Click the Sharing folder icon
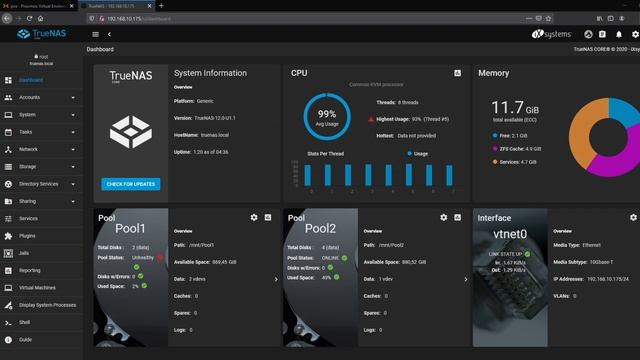Screen dimensions: 640x360 click(8, 201)
